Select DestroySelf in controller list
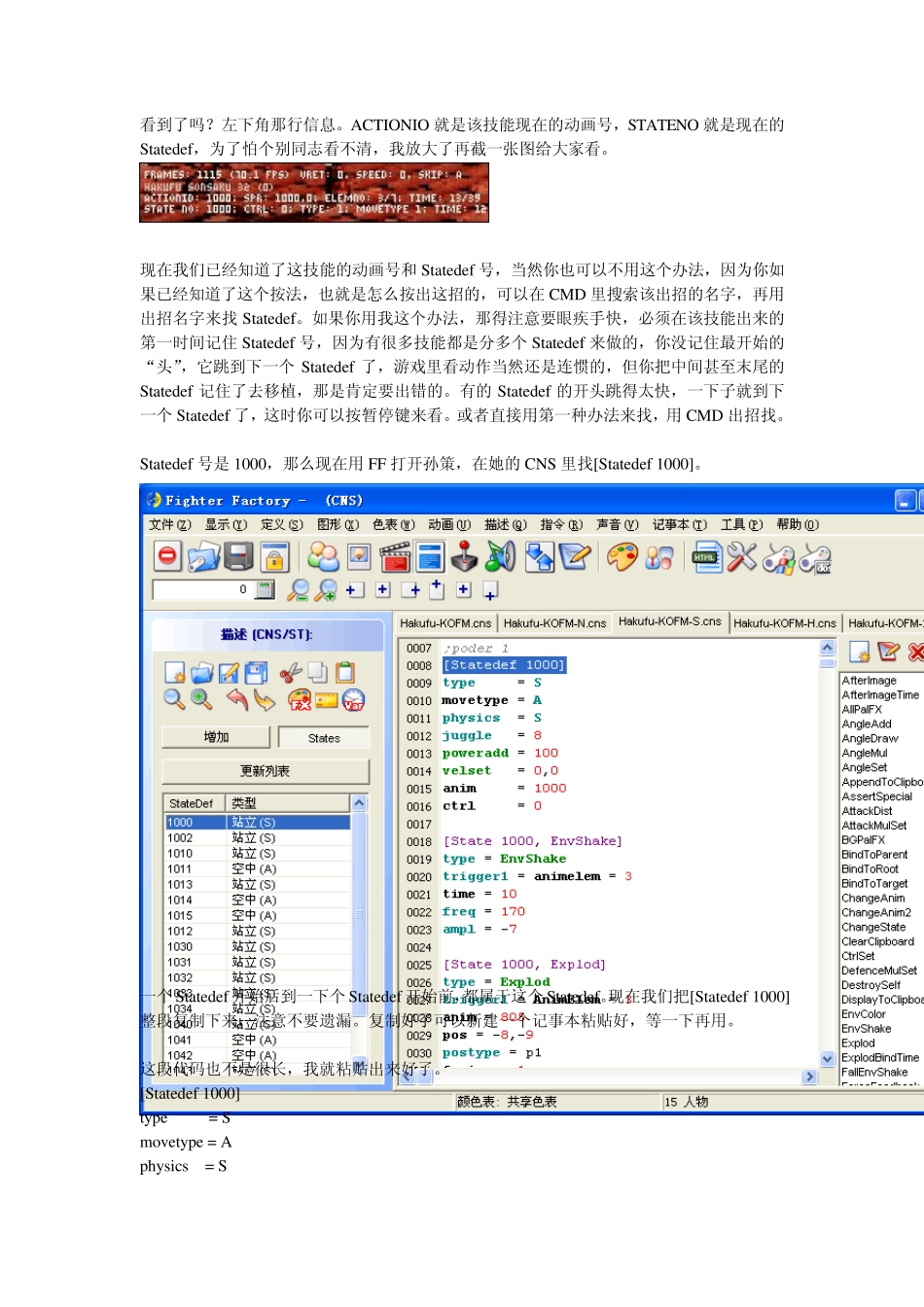Viewport: 924px width, 1307px height. click(x=871, y=985)
